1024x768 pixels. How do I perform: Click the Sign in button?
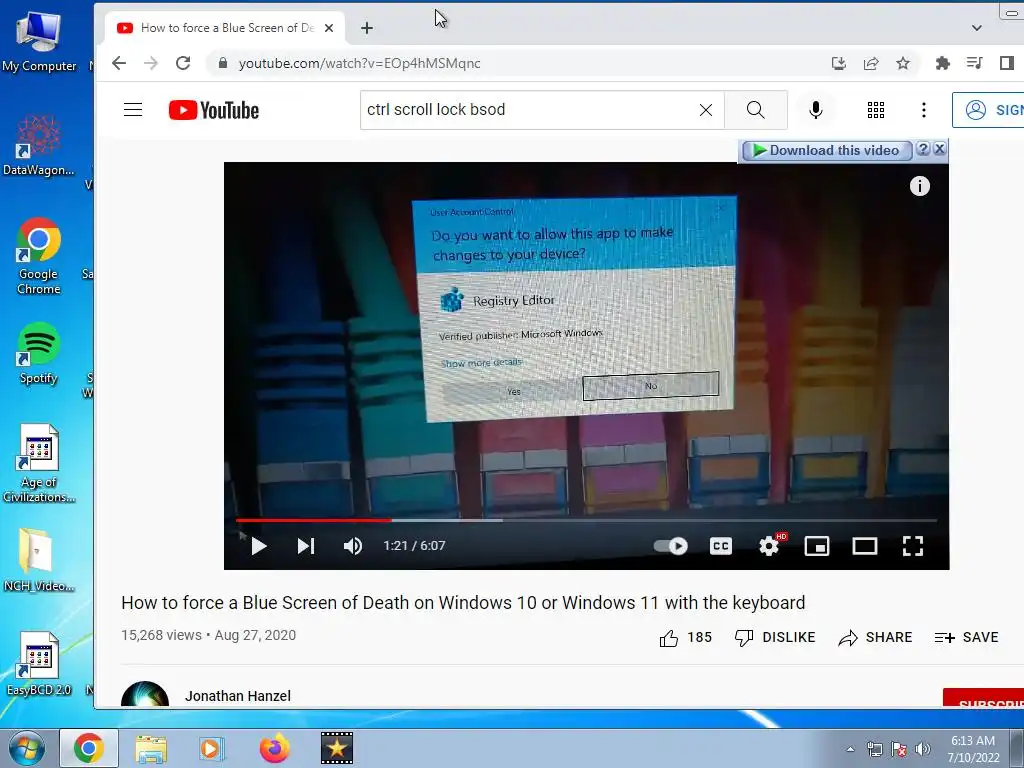click(989, 110)
